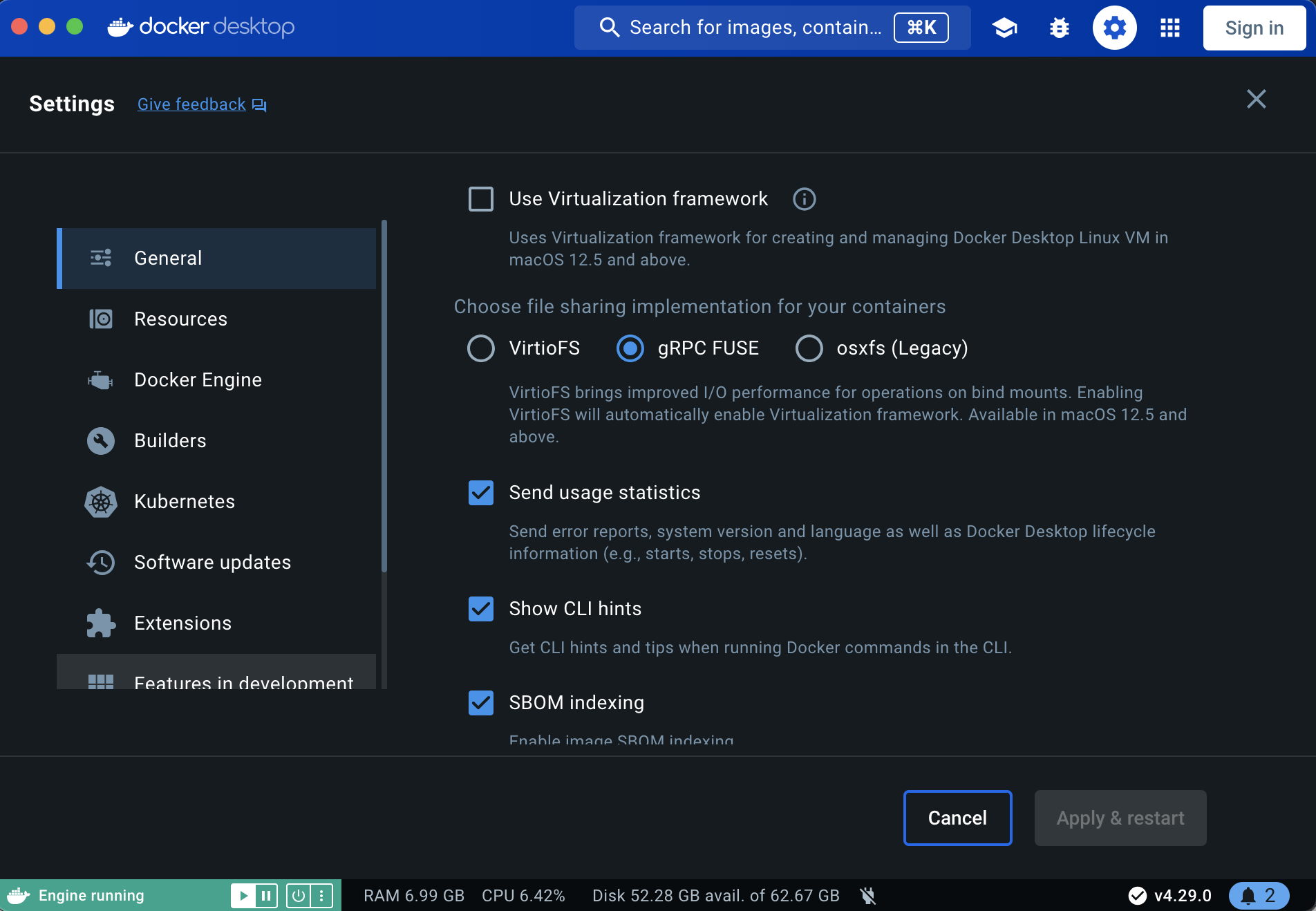Image resolution: width=1316 pixels, height=911 pixels.
Task: Click the search magnifier icon
Action: point(609,28)
